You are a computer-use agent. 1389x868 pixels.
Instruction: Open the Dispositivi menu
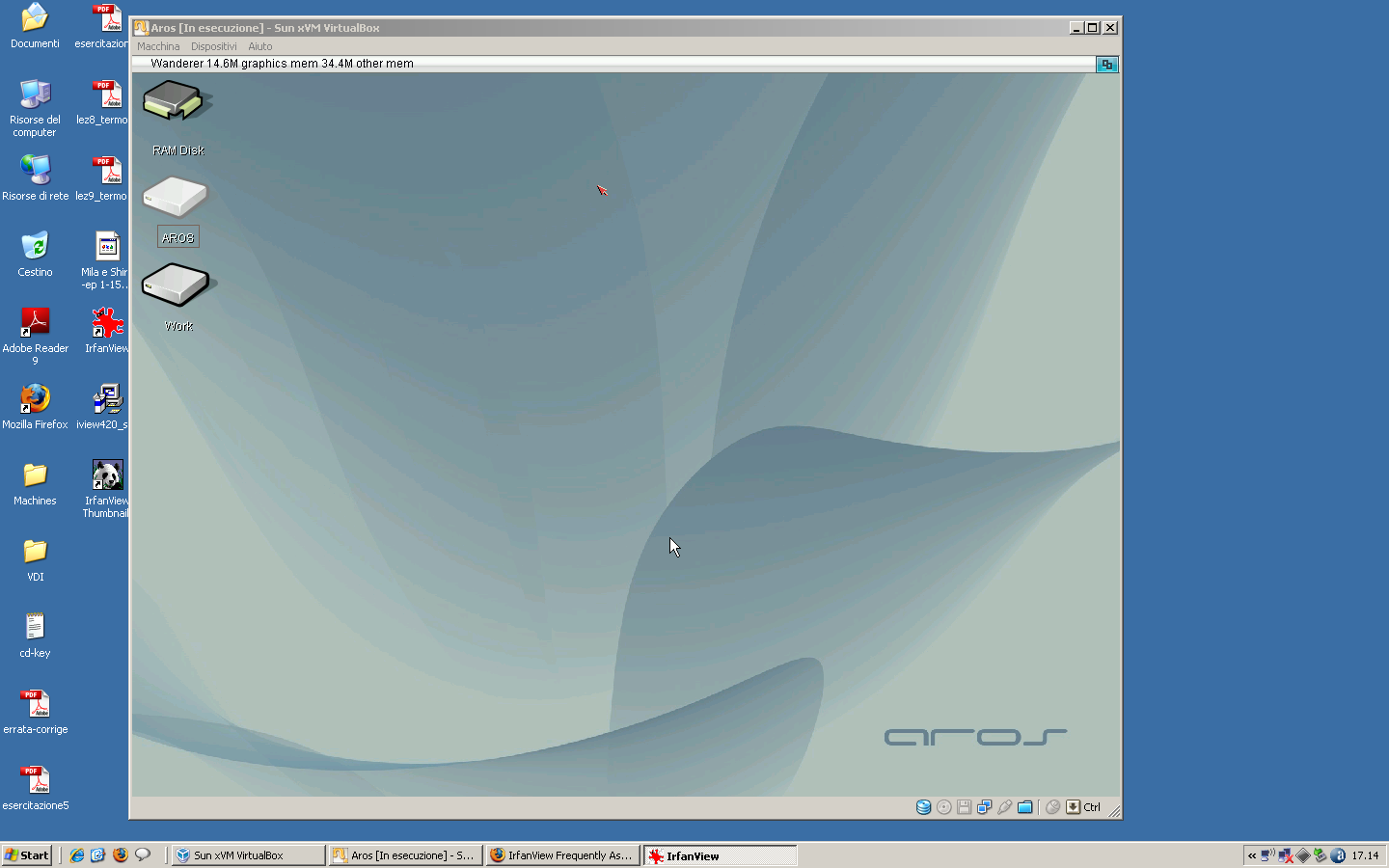(213, 46)
